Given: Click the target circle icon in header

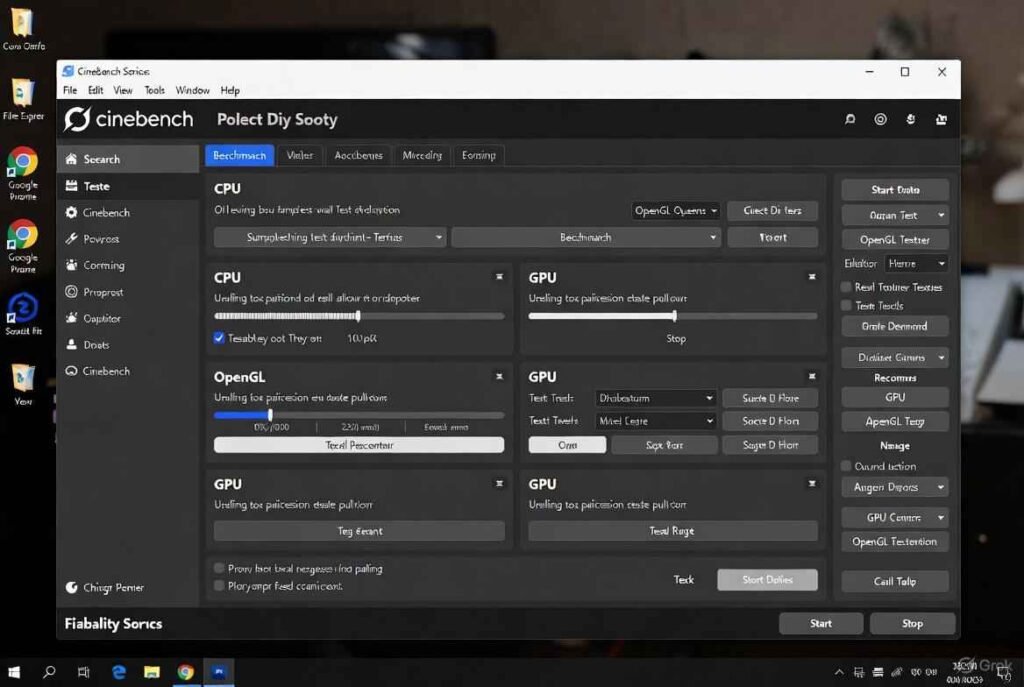Looking at the screenshot, I should pyautogui.click(x=880, y=119).
